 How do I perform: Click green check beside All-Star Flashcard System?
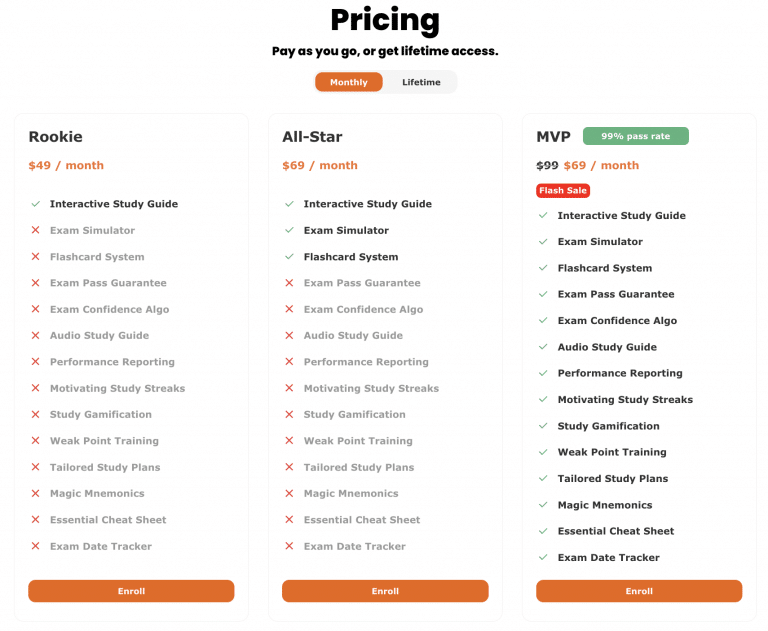click(x=289, y=257)
